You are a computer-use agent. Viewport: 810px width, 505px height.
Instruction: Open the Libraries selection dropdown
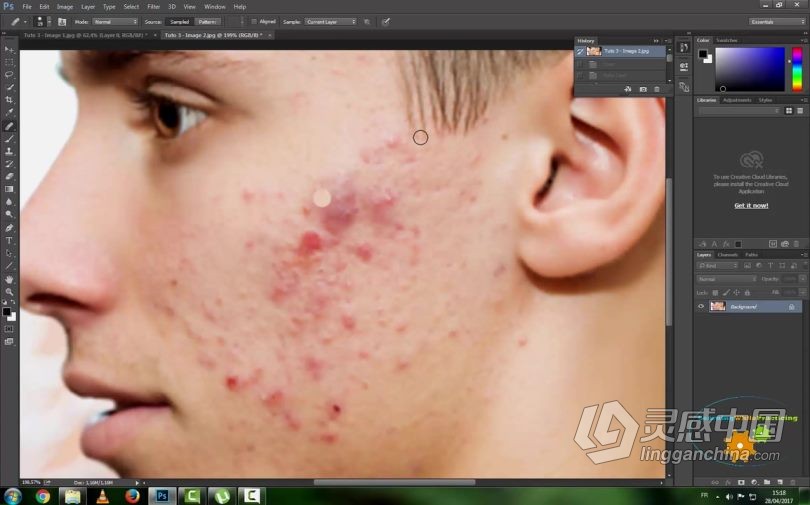tap(739, 111)
